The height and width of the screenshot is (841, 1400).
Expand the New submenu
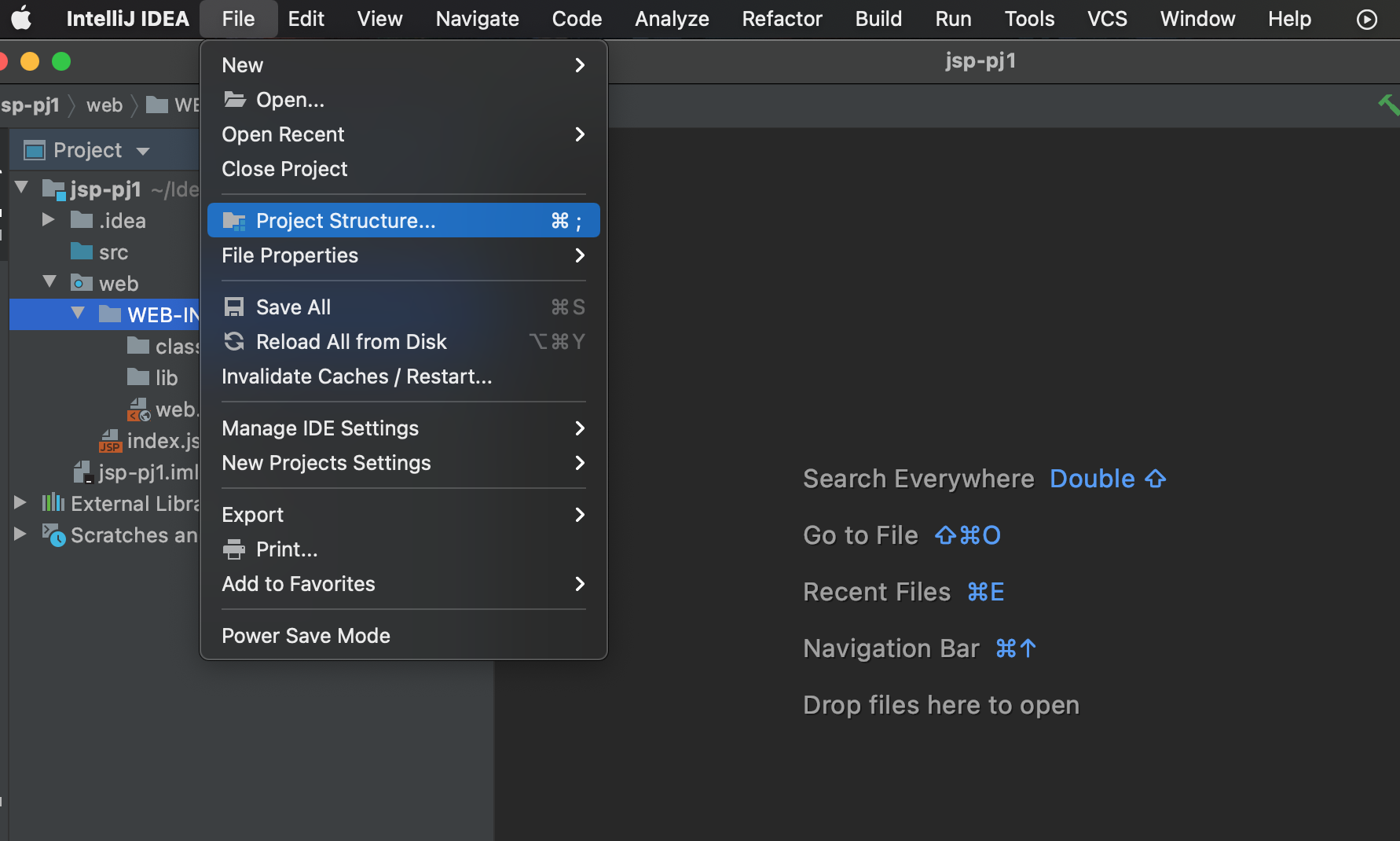[580, 65]
